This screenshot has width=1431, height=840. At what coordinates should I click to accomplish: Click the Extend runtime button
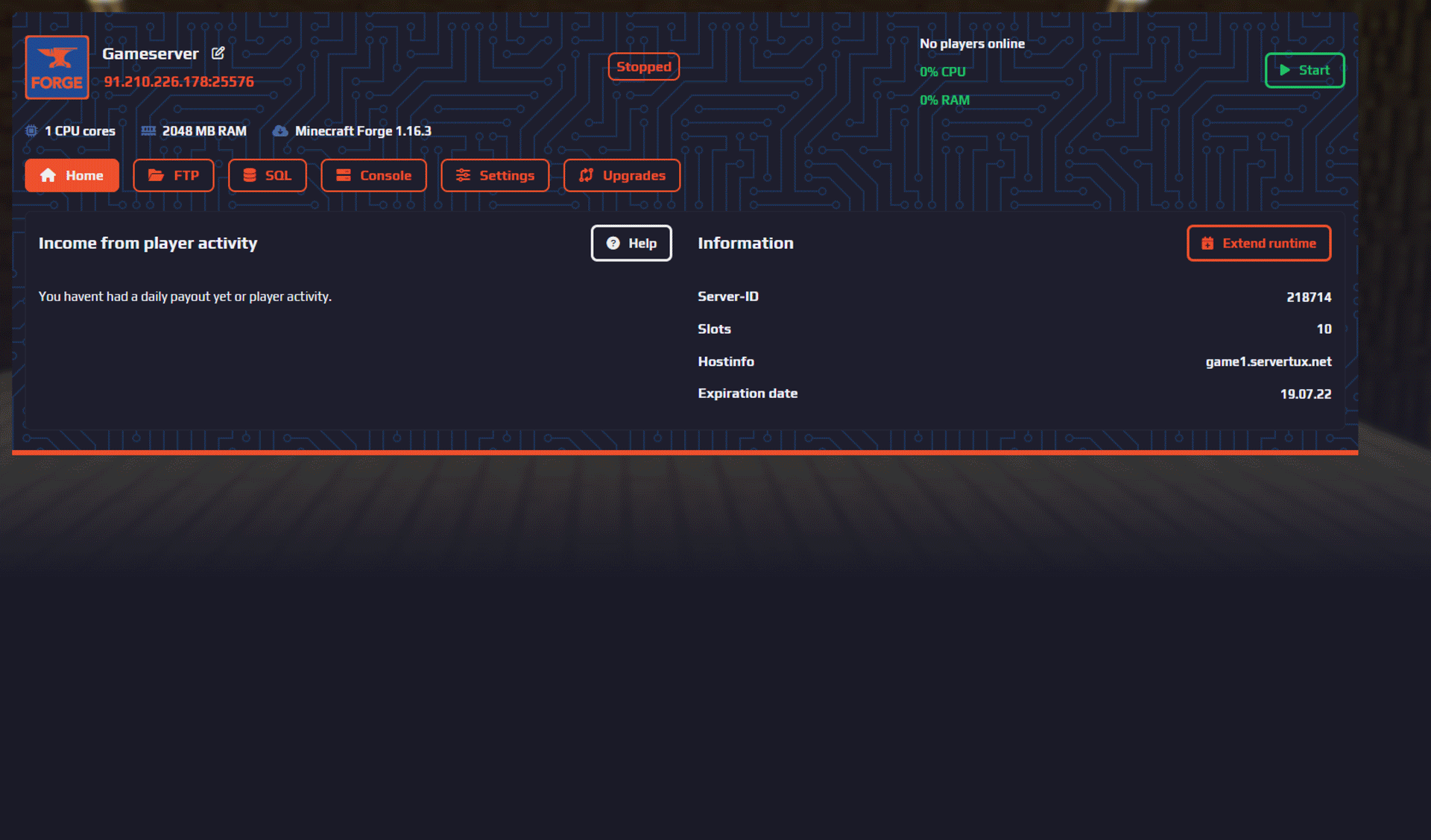1258,243
